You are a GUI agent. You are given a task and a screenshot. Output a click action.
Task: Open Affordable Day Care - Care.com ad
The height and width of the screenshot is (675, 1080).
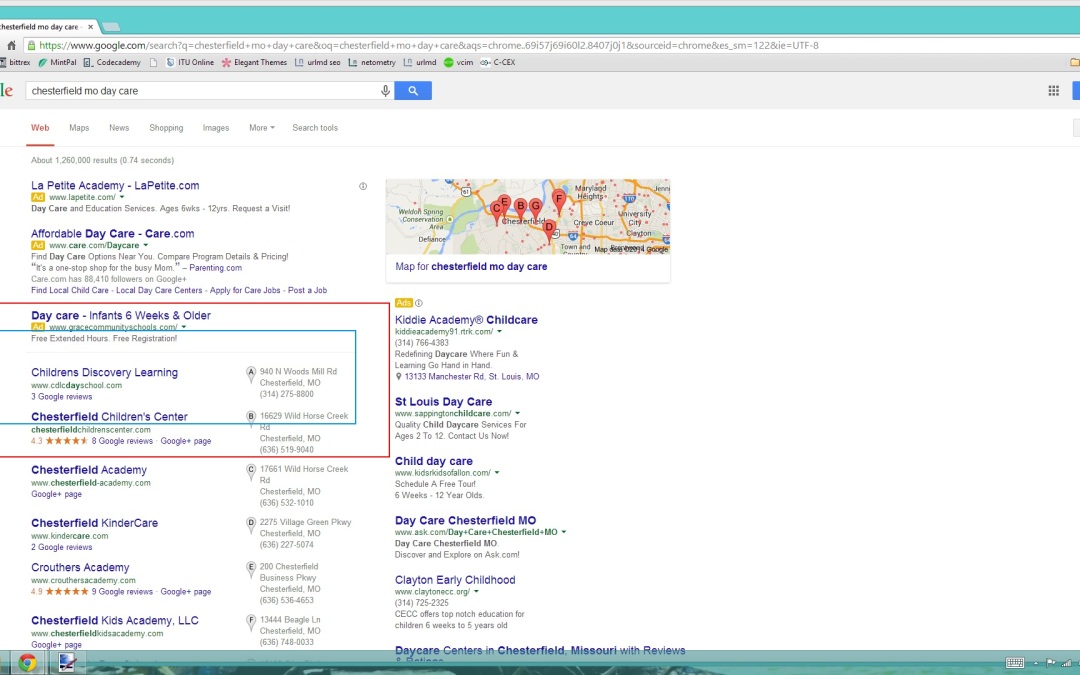point(112,234)
